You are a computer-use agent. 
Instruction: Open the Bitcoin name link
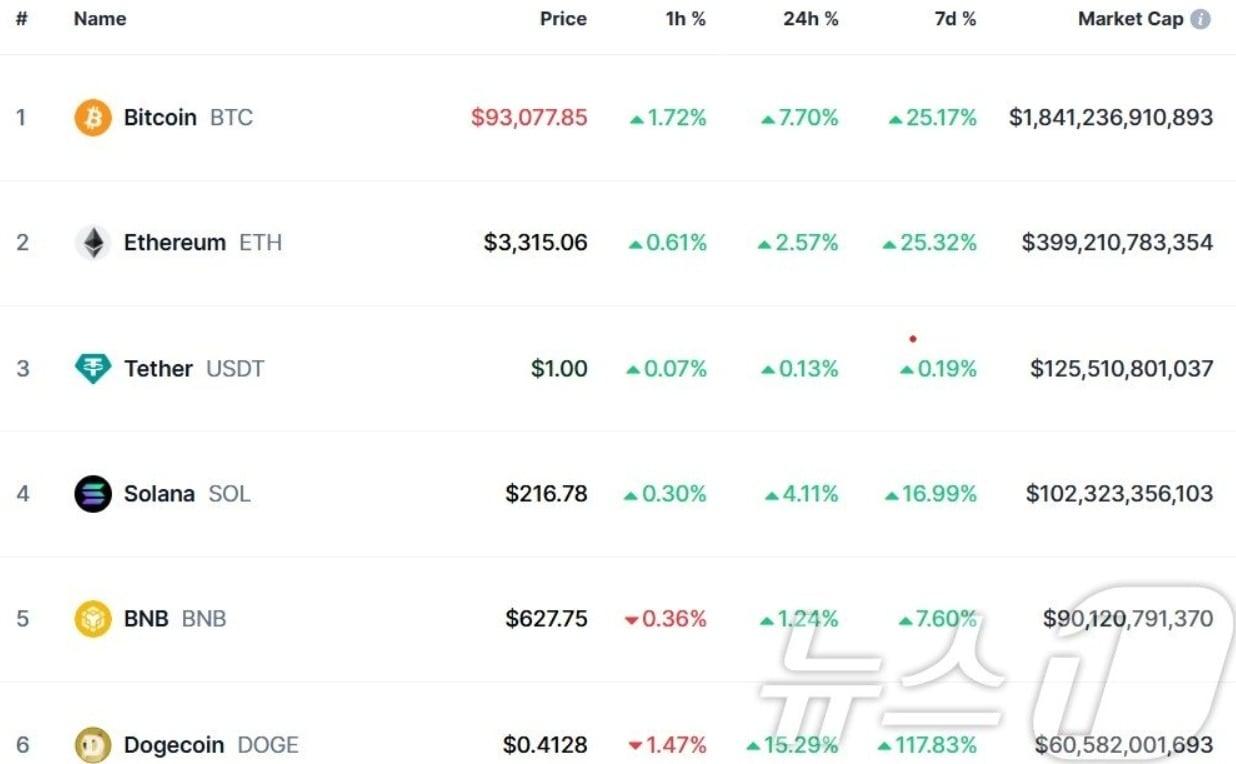(160, 118)
